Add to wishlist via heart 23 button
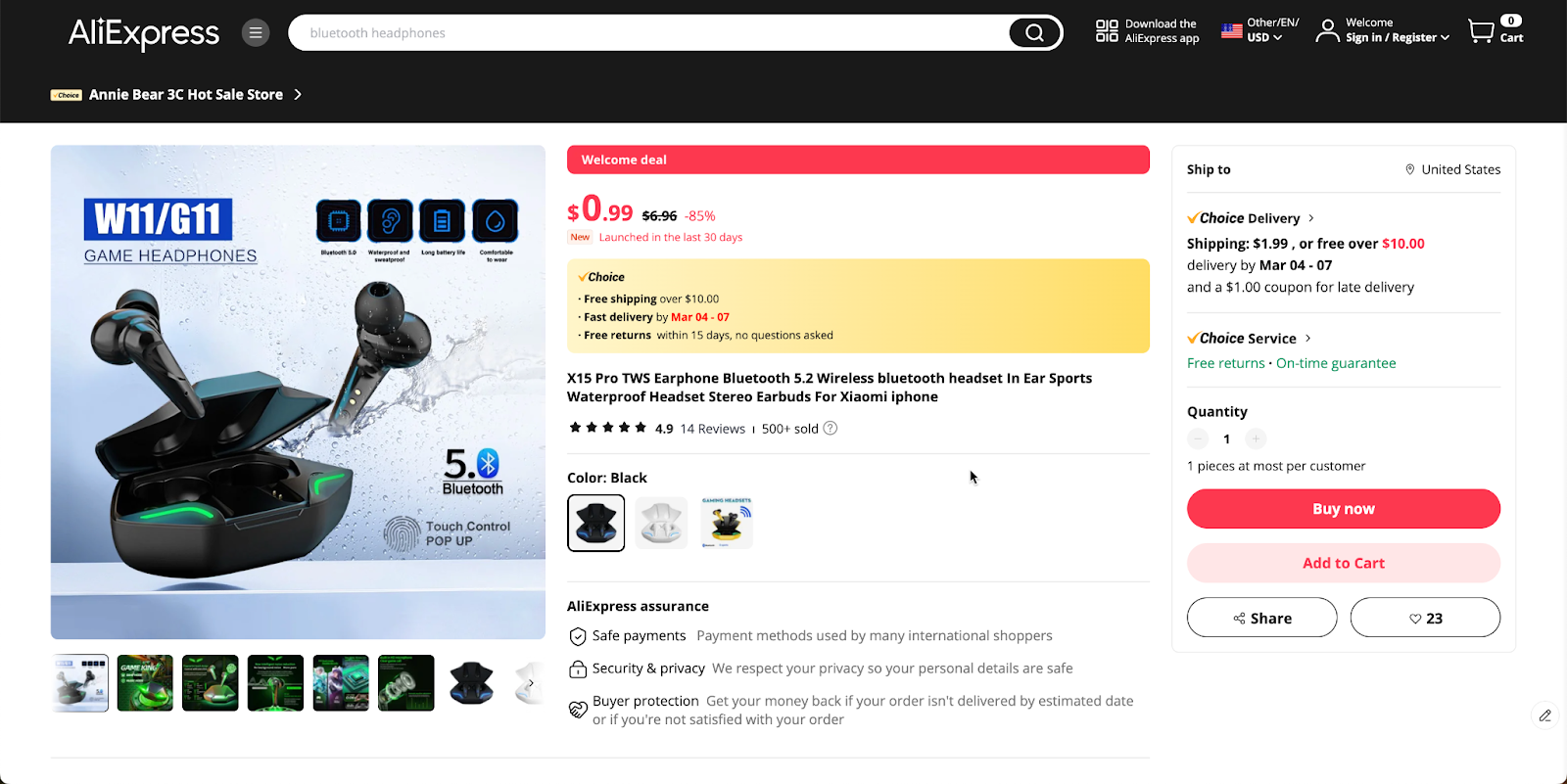Image resolution: width=1567 pixels, height=784 pixels. [1425, 618]
